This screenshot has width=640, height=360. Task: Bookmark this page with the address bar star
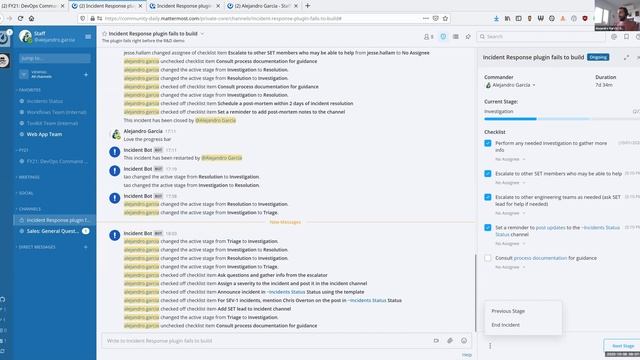point(445,18)
